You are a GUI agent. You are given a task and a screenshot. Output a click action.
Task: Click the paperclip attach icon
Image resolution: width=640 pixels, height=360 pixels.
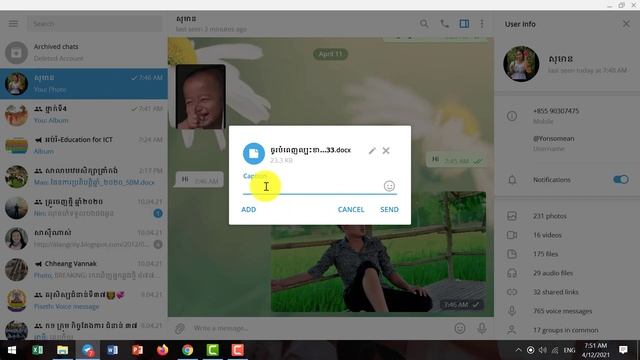tap(180, 328)
